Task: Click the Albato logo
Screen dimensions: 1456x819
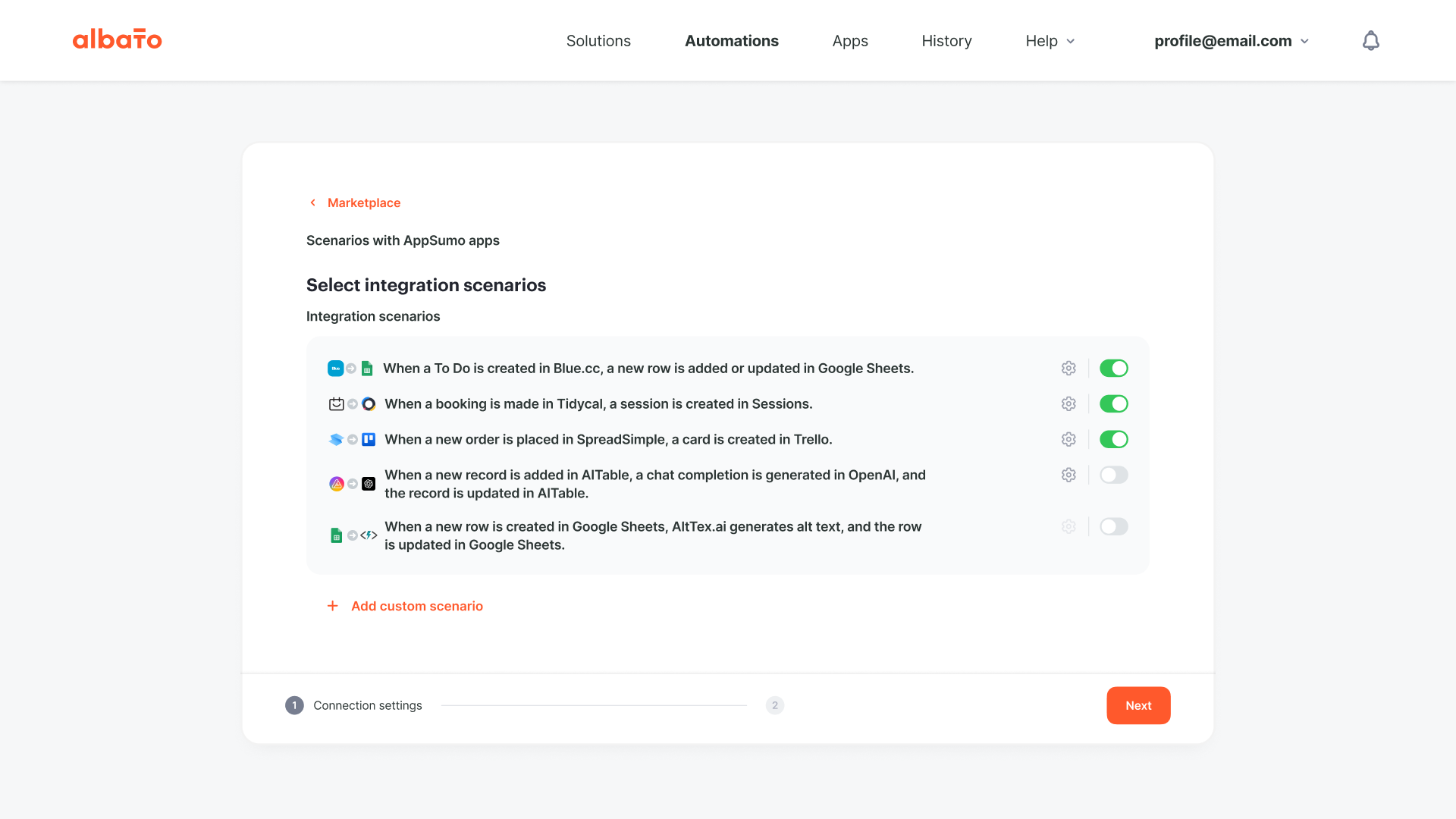Action: coord(117,39)
